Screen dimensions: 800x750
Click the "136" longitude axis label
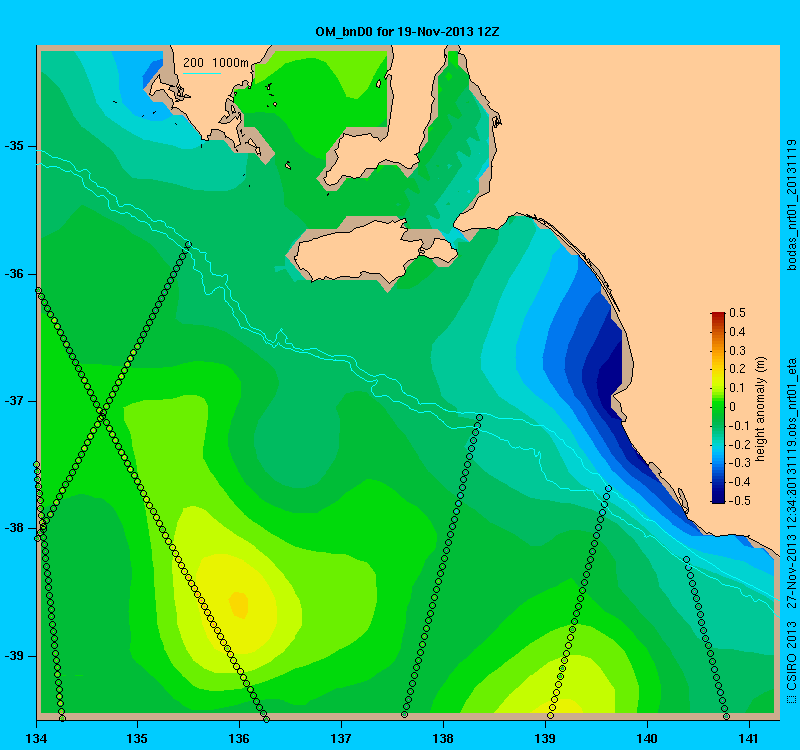(239, 738)
